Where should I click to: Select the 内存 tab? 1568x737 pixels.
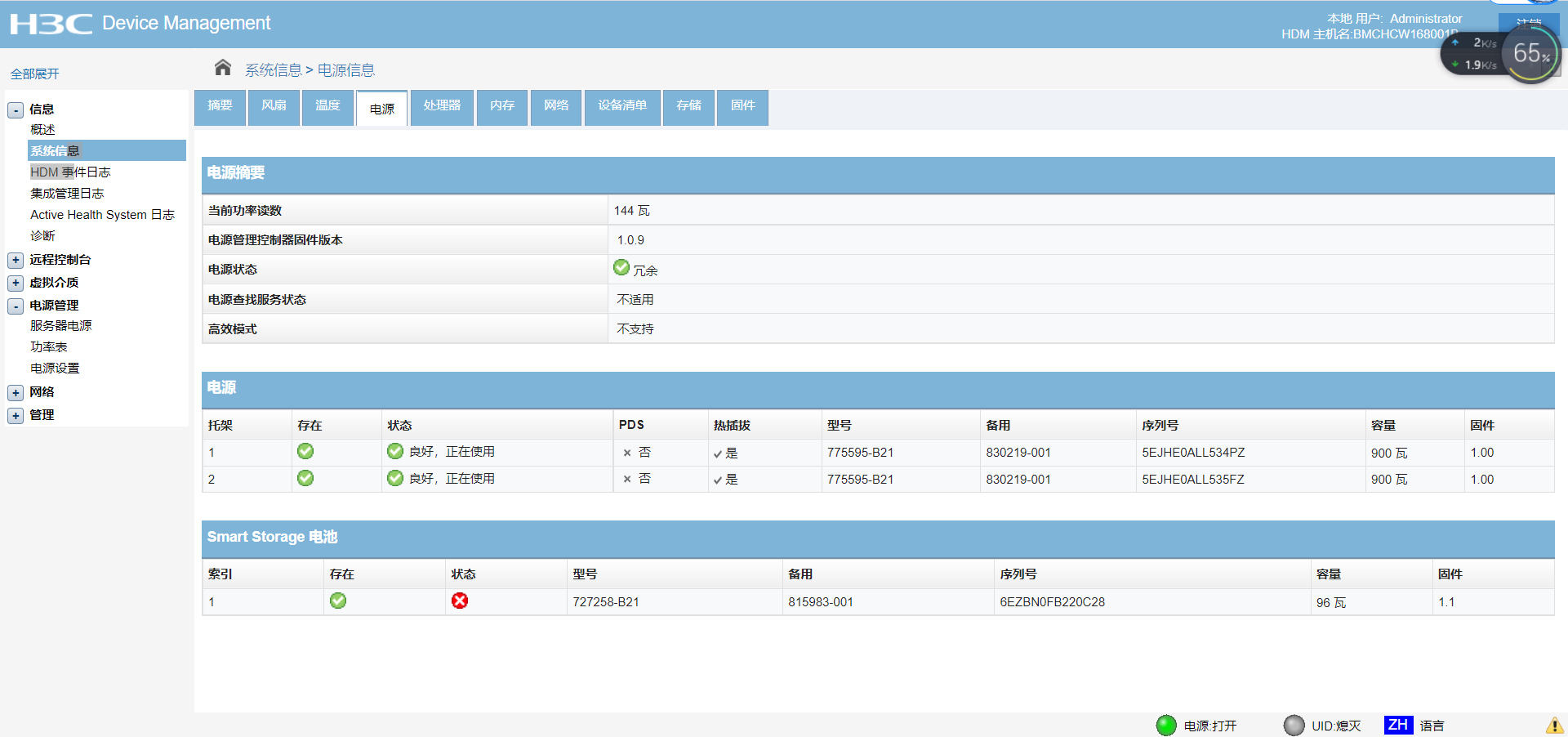click(x=502, y=107)
